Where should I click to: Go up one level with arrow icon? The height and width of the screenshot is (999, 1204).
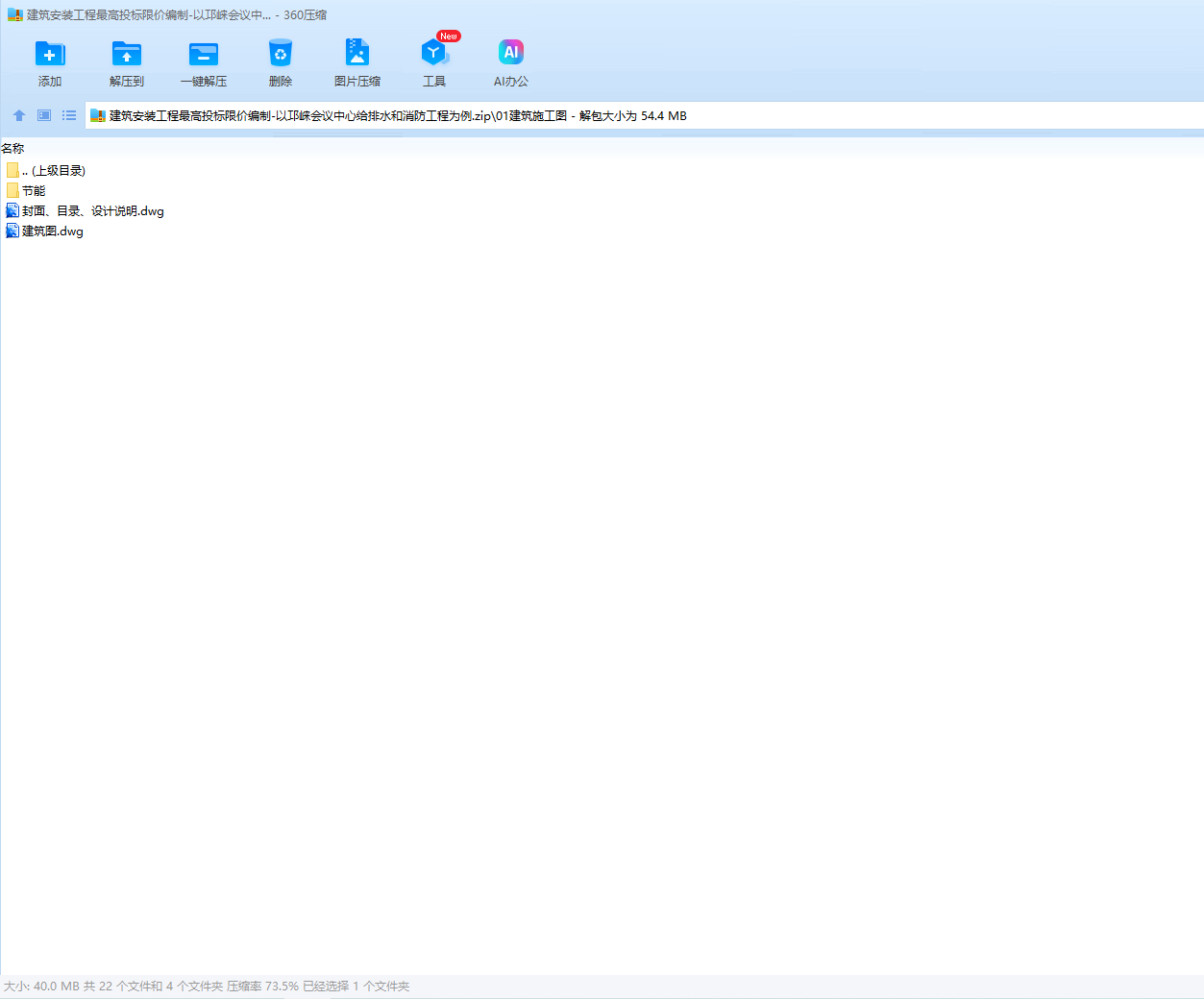pyautogui.click(x=19, y=115)
